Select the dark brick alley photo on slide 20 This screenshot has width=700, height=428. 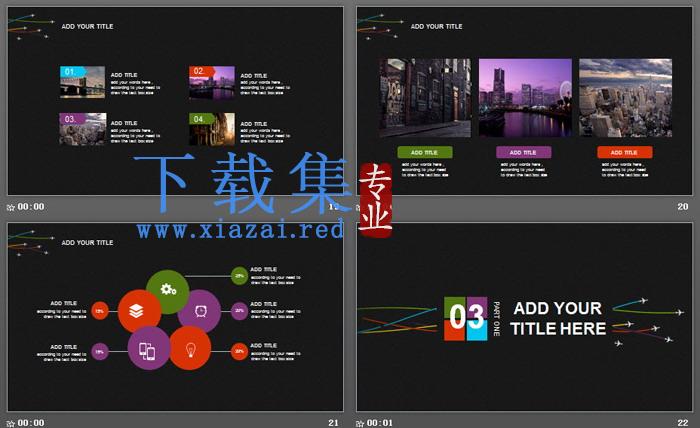click(425, 98)
